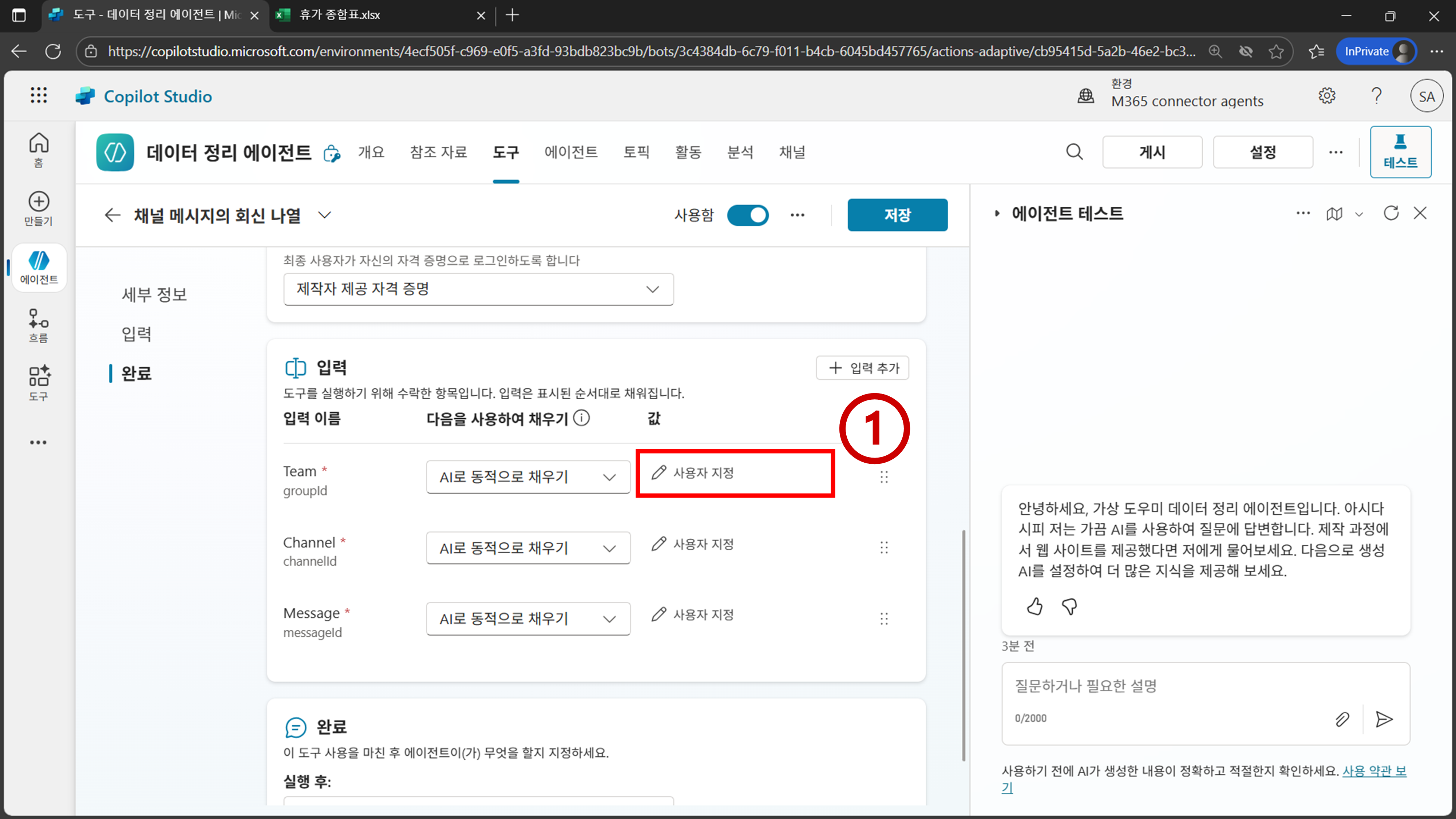The height and width of the screenshot is (819, 1456).
Task: Switch to the 토픽 tab
Action: (x=636, y=151)
